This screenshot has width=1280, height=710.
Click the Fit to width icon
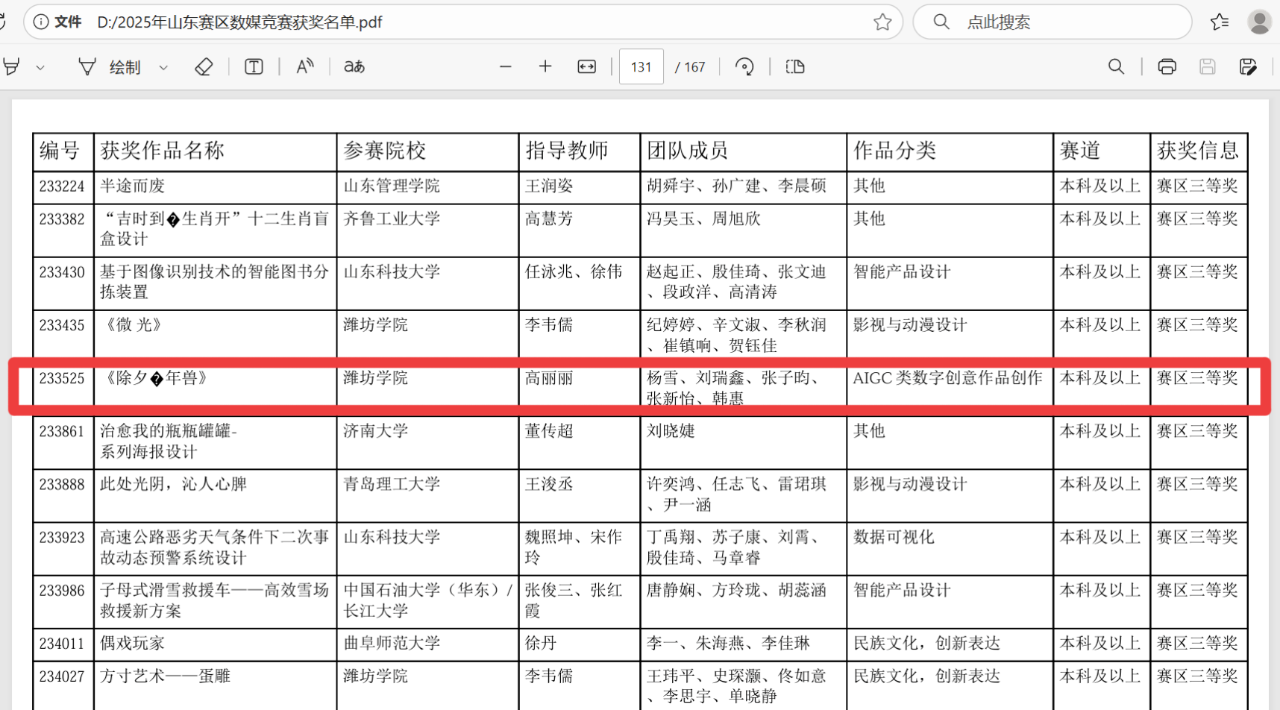(587, 67)
